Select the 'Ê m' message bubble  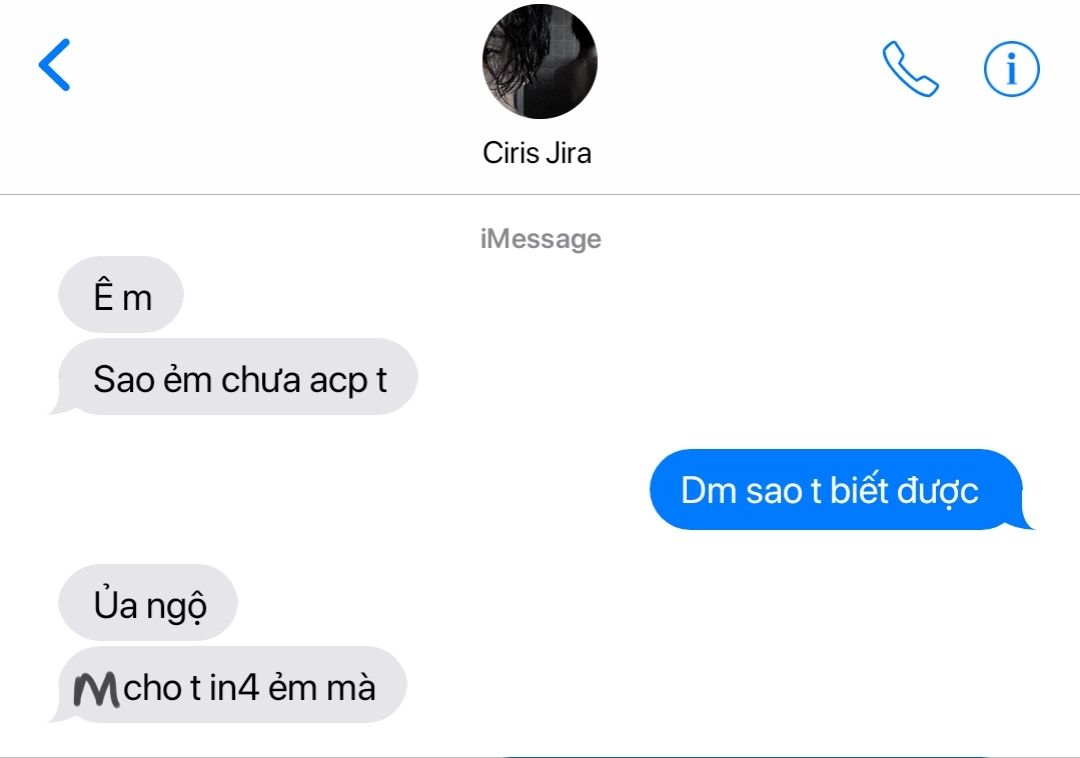pyautogui.click(x=121, y=295)
